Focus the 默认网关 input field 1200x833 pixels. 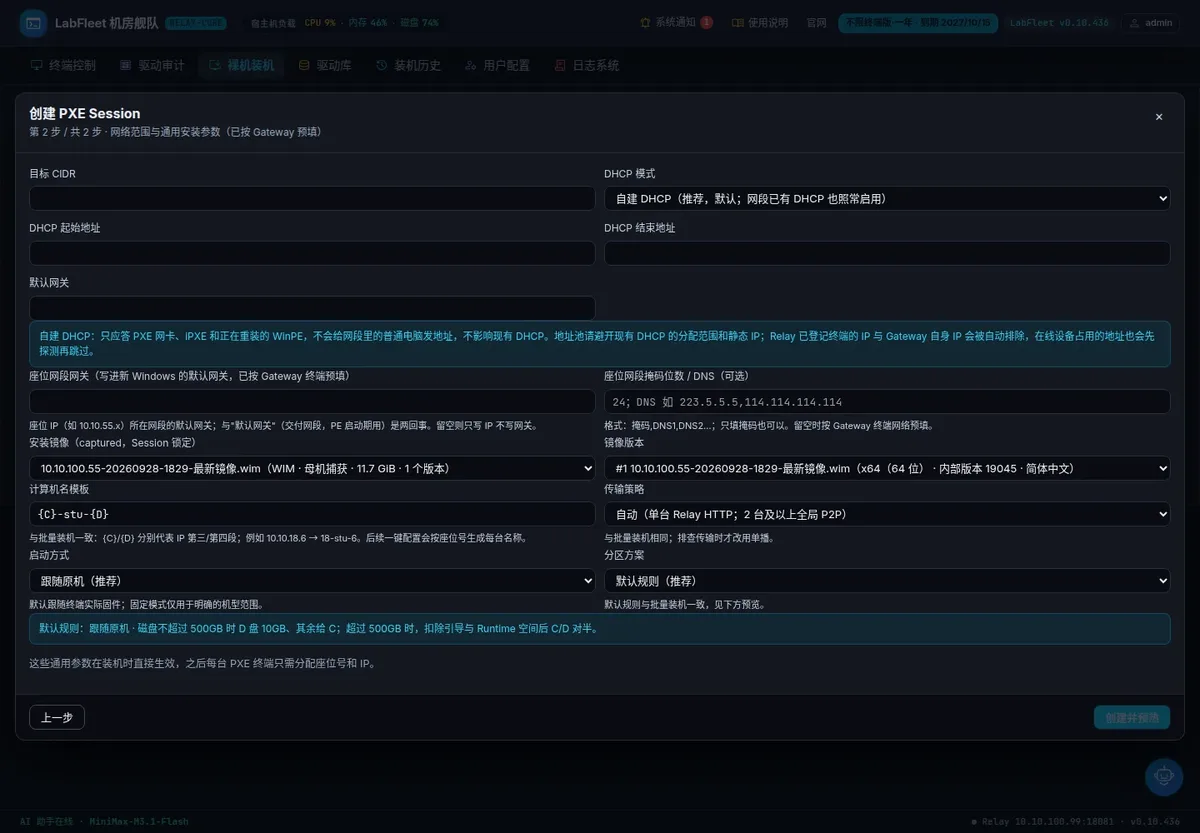coord(312,308)
